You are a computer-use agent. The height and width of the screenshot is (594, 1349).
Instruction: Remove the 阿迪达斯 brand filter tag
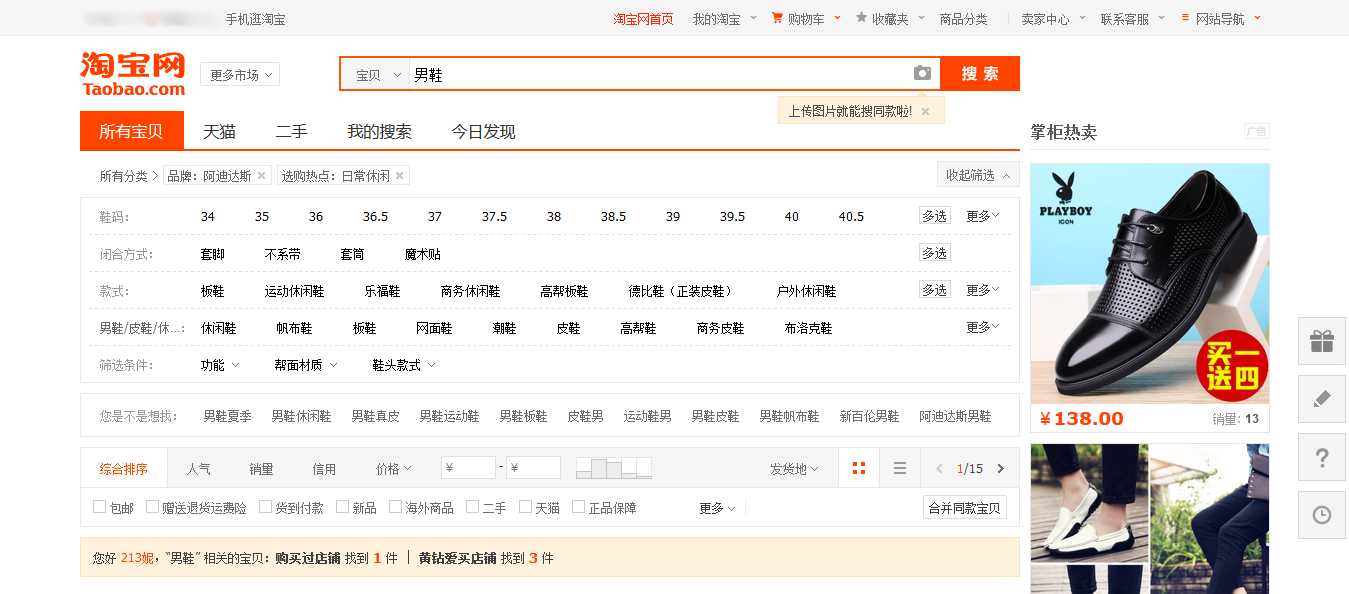tap(262, 176)
